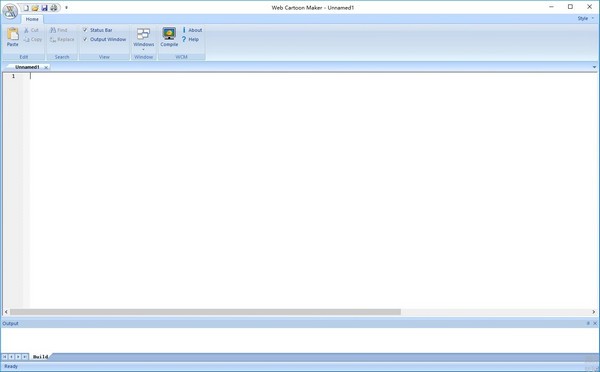Screen dimensions: 600x372
Task: Open the Windows dropdown
Action: pos(144,39)
